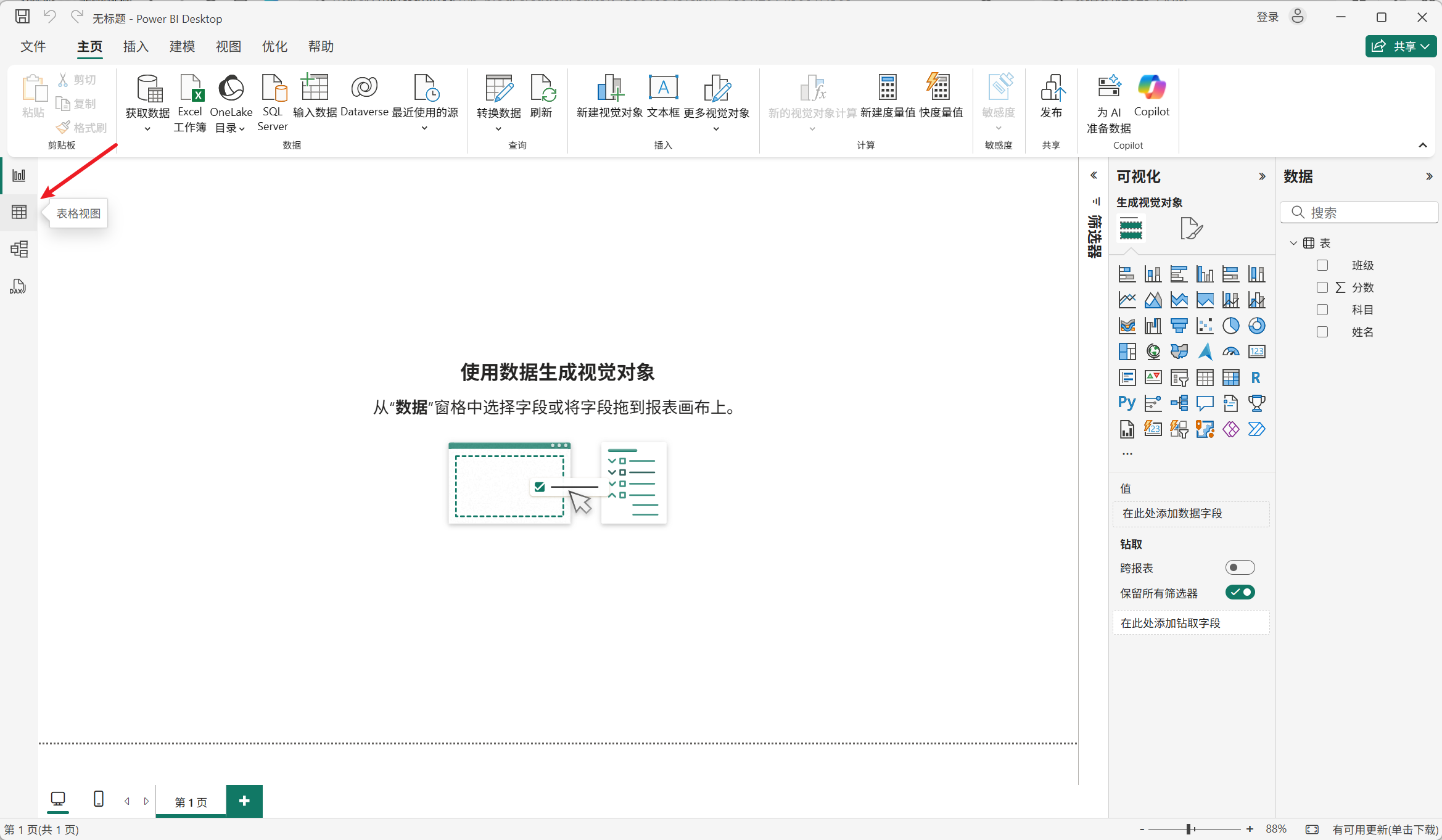The height and width of the screenshot is (840, 1442).
Task: Click the zoom slider in status bar
Action: pyautogui.click(x=1189, y=830)
